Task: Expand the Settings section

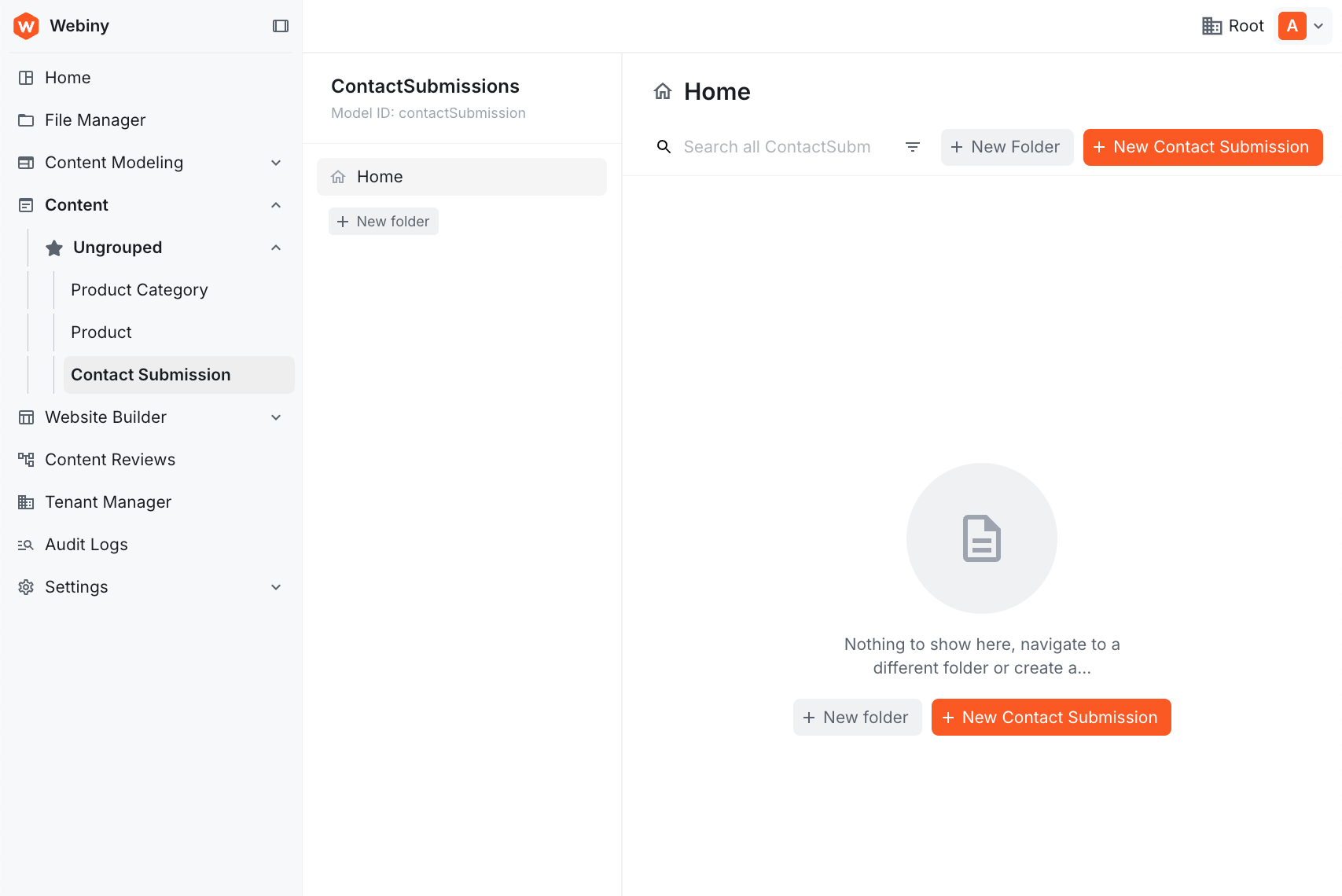Action: tap(276, 586)
